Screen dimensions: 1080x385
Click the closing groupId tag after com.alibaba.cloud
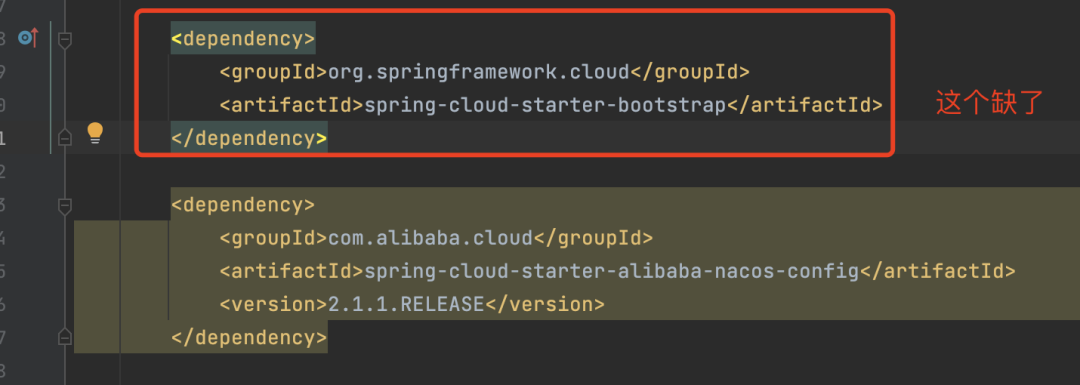tap(593, 238)
